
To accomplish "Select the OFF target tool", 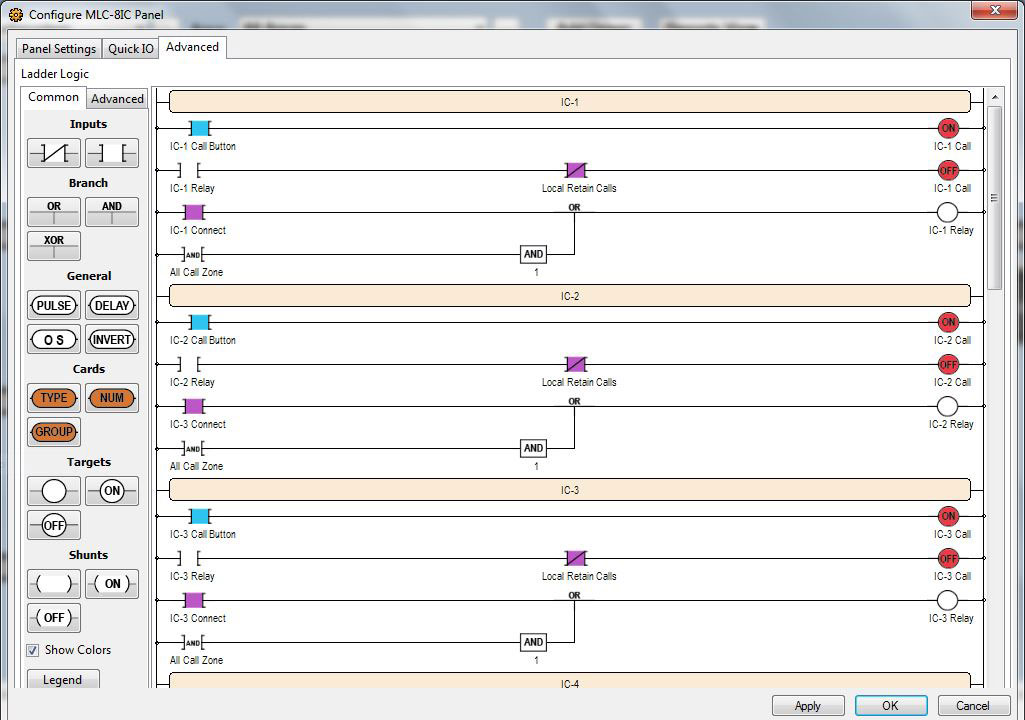I will (54, 525).
